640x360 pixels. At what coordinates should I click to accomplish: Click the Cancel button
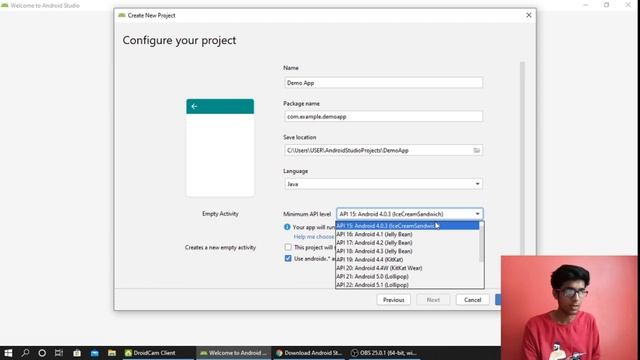coord(472,300)
